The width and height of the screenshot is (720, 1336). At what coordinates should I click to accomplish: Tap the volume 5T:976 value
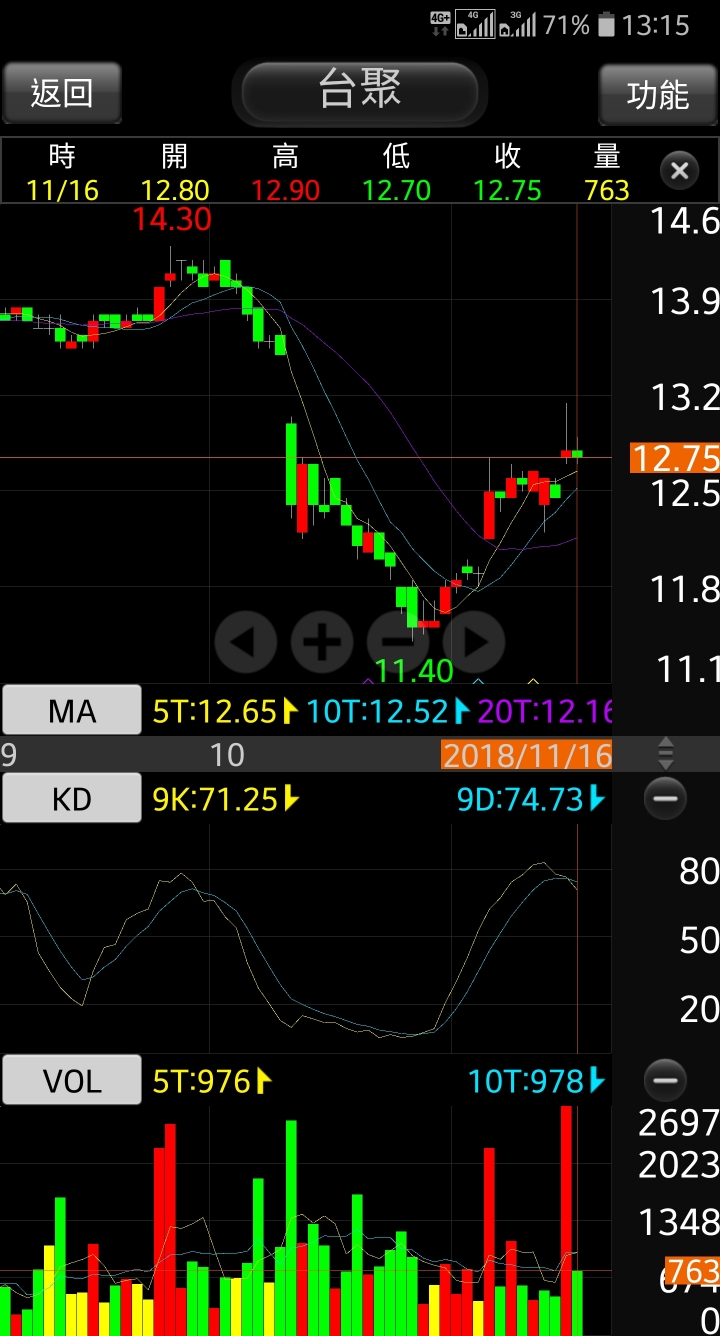click(x=212, y=1080)
